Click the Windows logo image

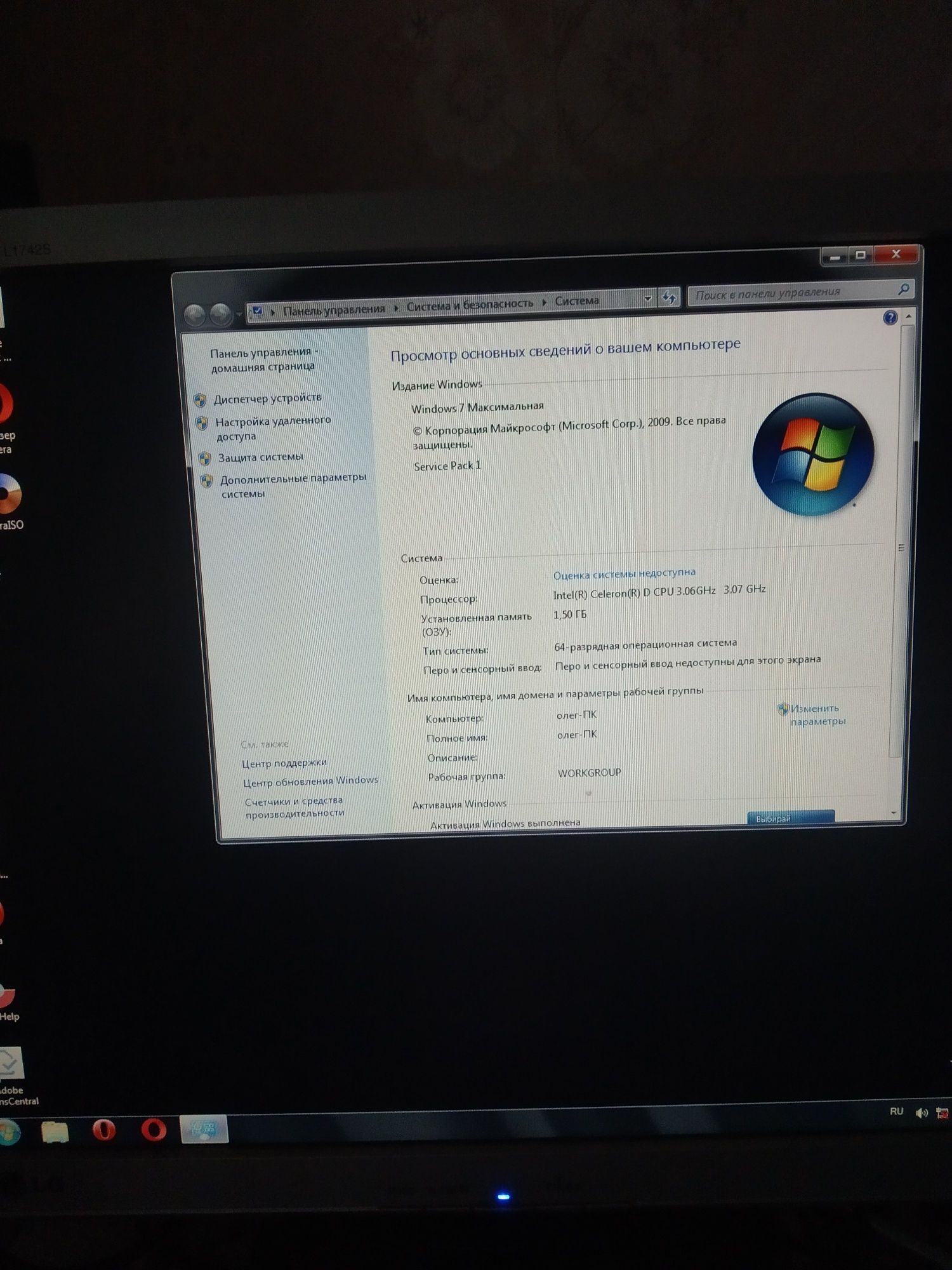coord(813,455)
